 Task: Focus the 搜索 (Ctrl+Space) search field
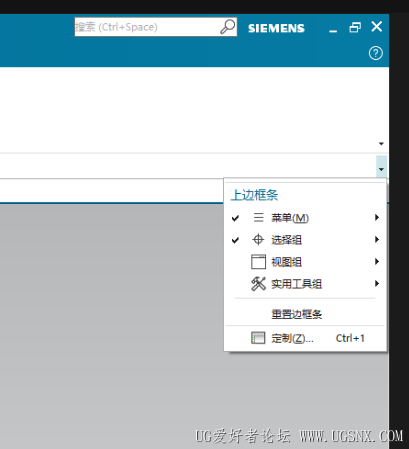156,27
